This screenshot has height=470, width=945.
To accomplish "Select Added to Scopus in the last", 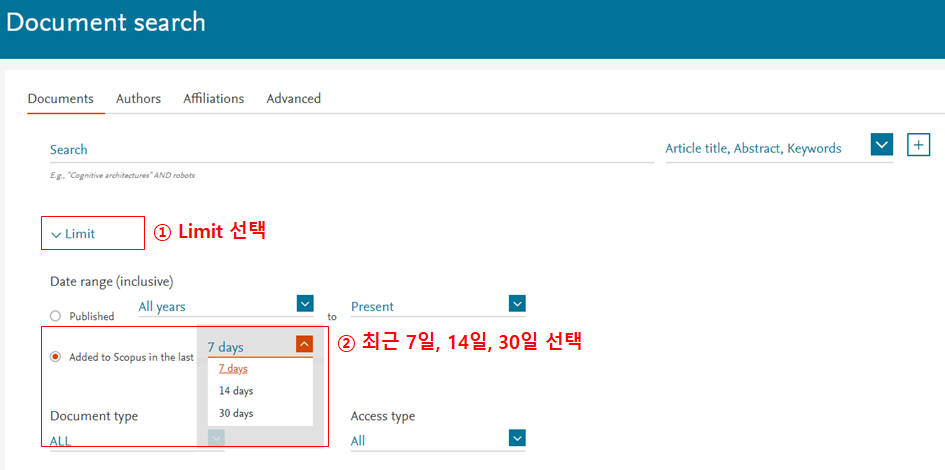I will [56, 356].
